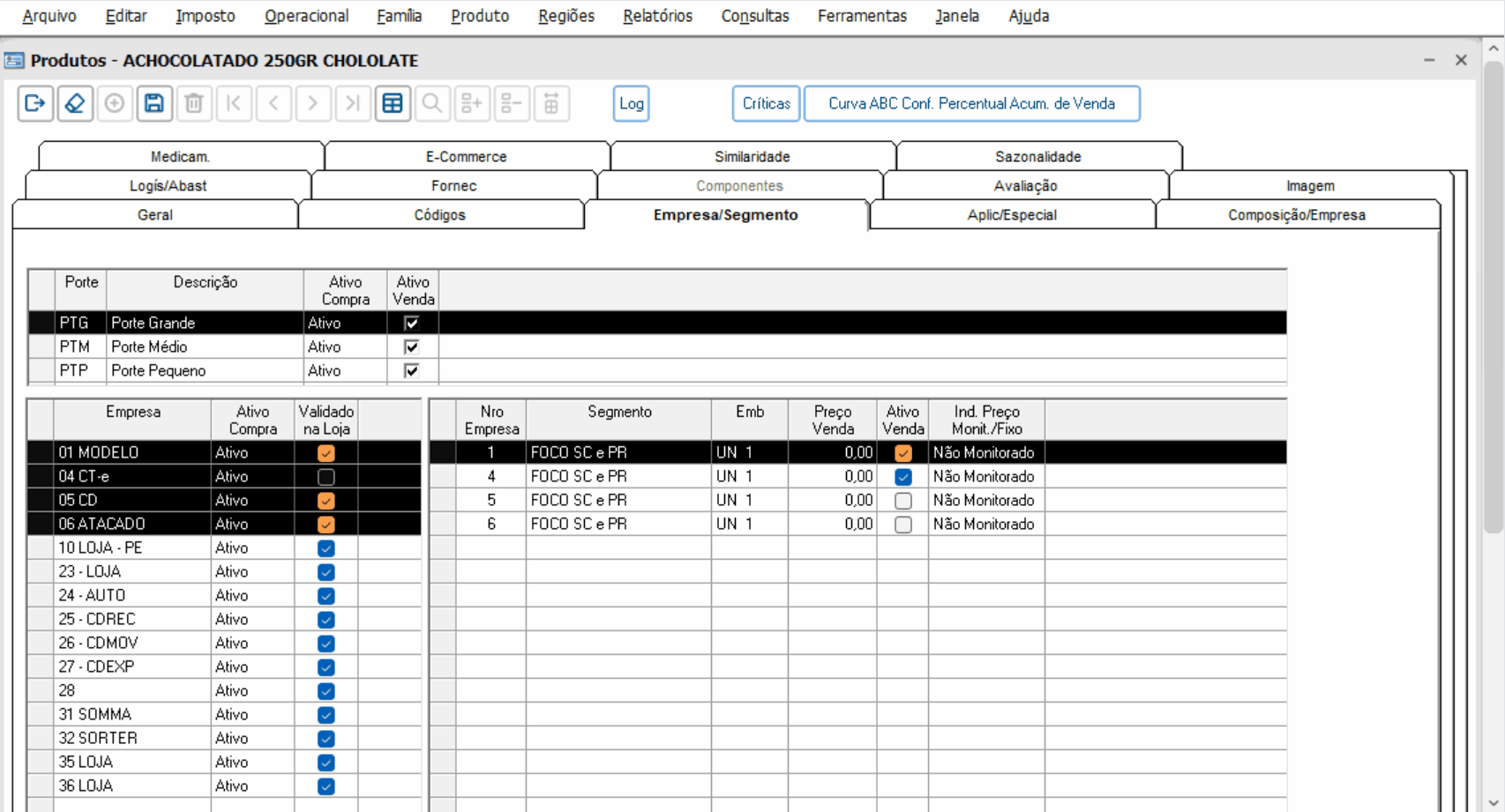
Task: Select the 32 SORTER company row
Action: [x=225, y=739]
